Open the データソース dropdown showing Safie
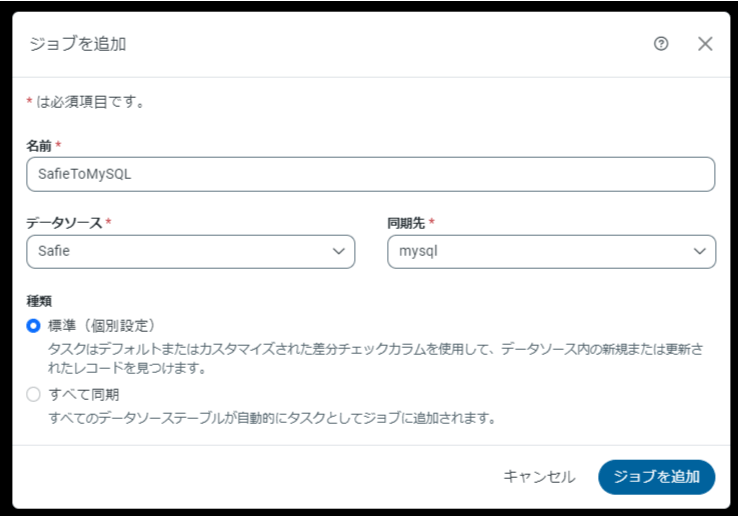The width and height of the screenshot is (738, 516). click(180, 252)
